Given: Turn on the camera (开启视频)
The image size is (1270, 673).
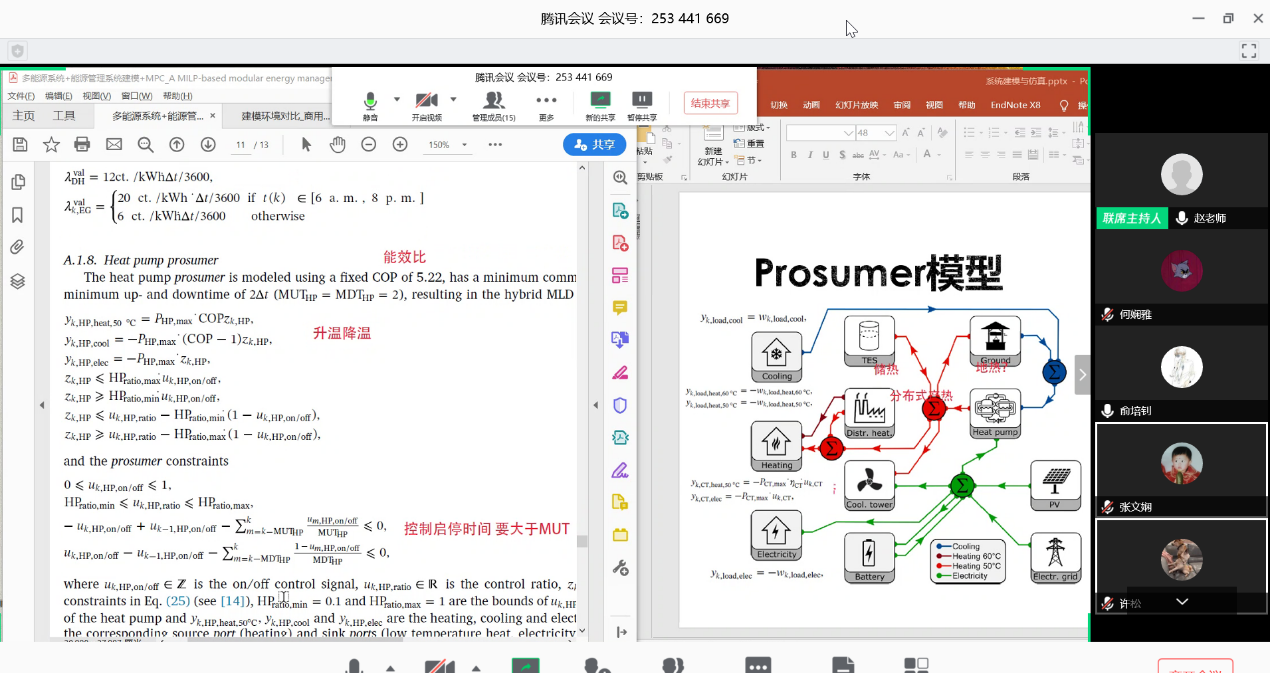Looking at the screenshot, I should click(x=426, y=106).
